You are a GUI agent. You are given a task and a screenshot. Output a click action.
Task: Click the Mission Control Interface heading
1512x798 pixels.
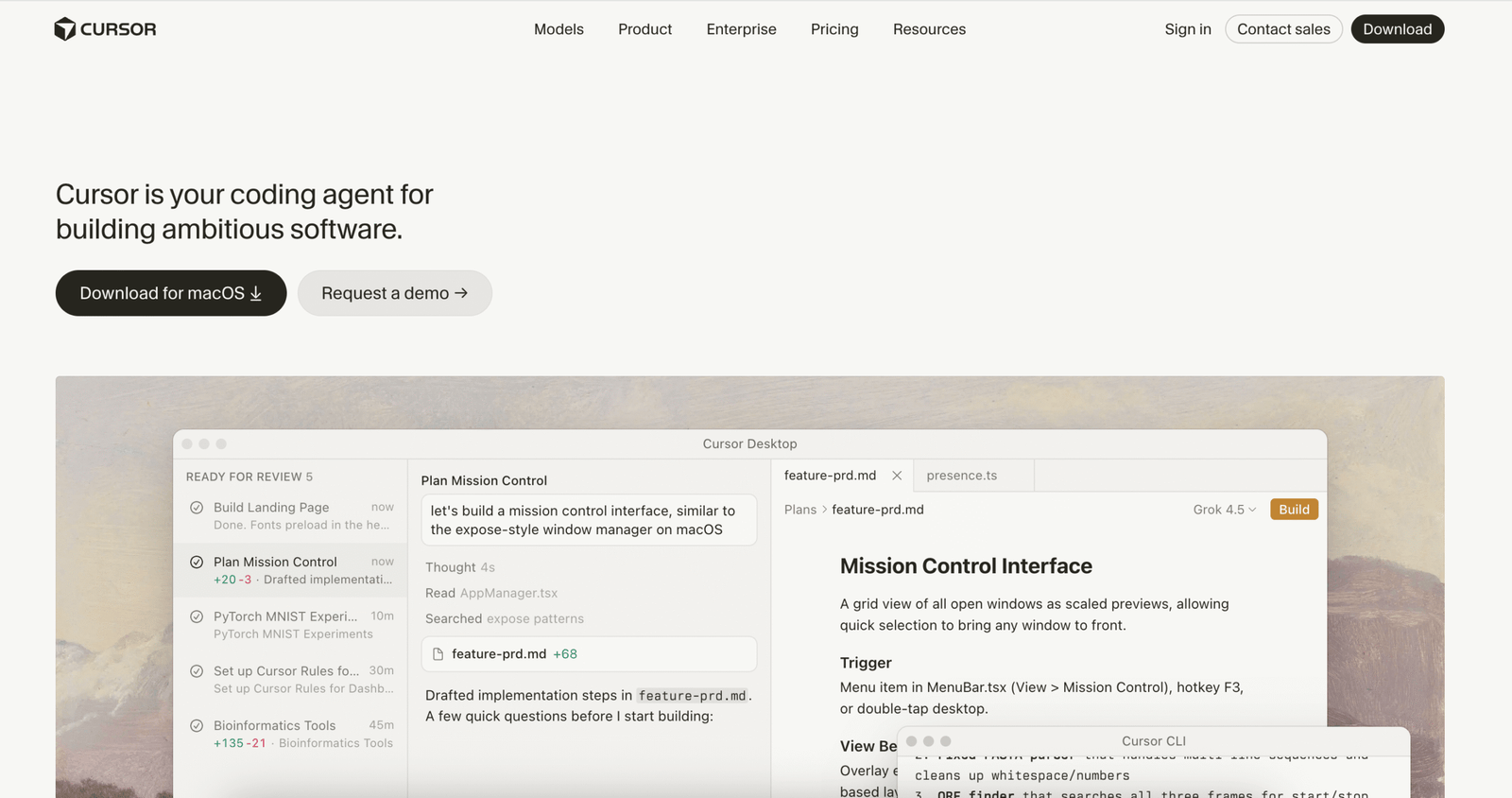[x=966, y=566]
